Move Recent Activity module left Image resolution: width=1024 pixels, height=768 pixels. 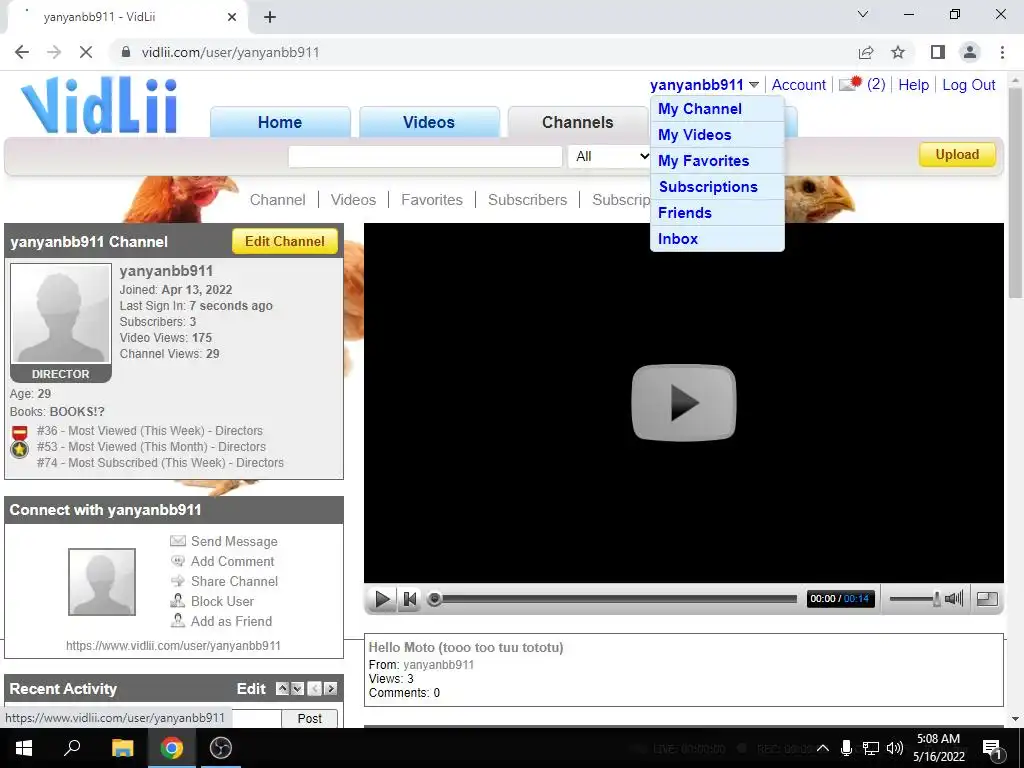(315, 688)
